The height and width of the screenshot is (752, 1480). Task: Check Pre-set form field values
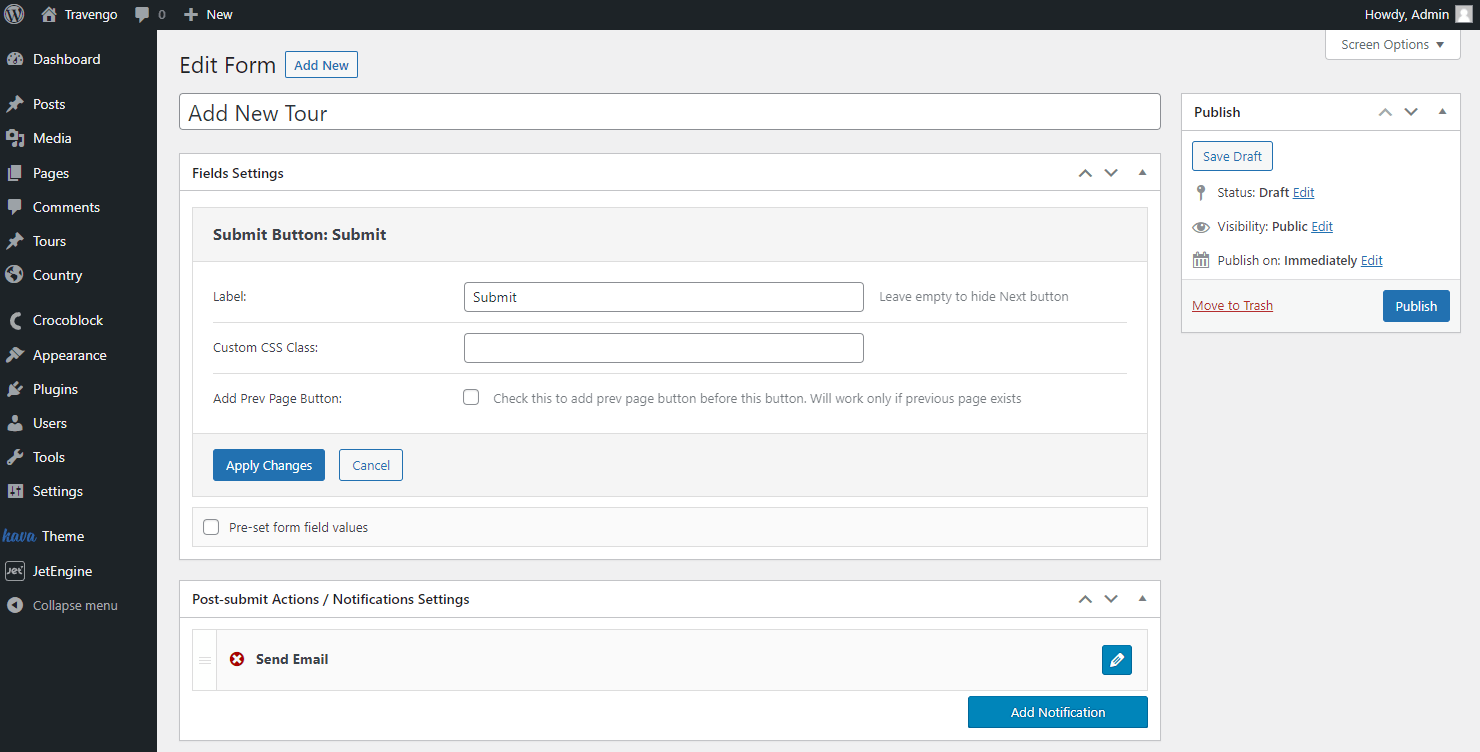pyautogui.click(x=211, y=527)
